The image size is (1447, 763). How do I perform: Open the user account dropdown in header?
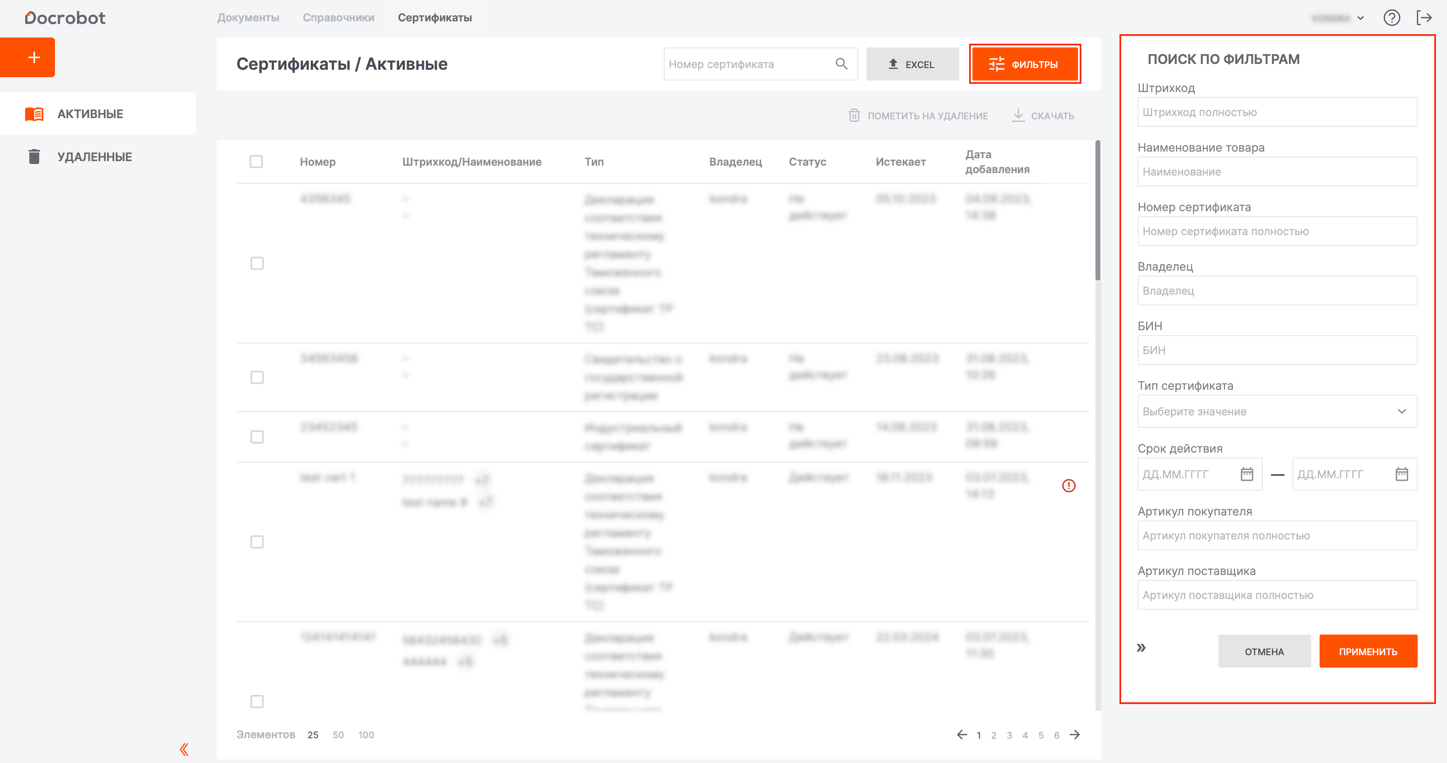click(x=1338, y=18)
